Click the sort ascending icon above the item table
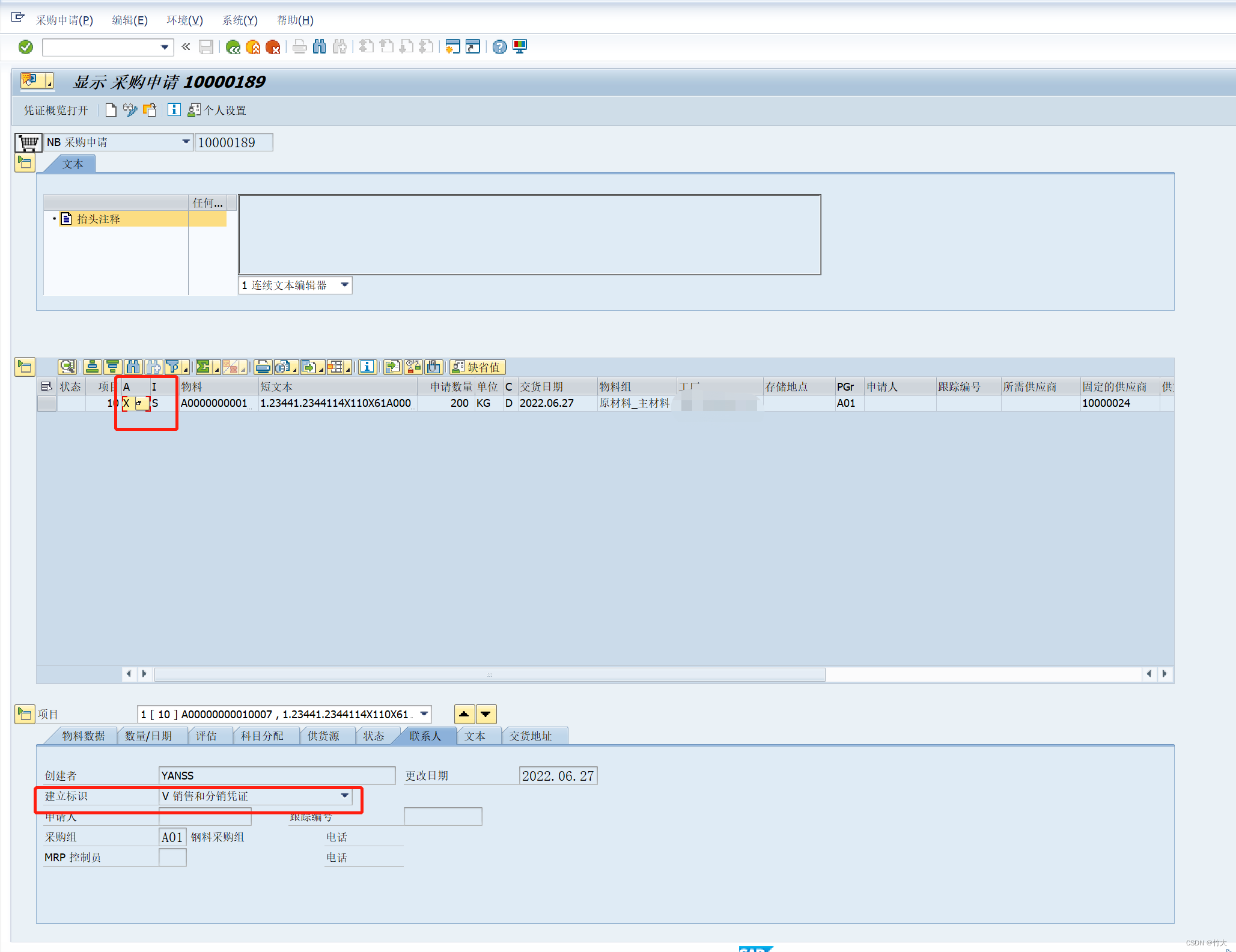The image size is (1236, 952). (92, 367)
